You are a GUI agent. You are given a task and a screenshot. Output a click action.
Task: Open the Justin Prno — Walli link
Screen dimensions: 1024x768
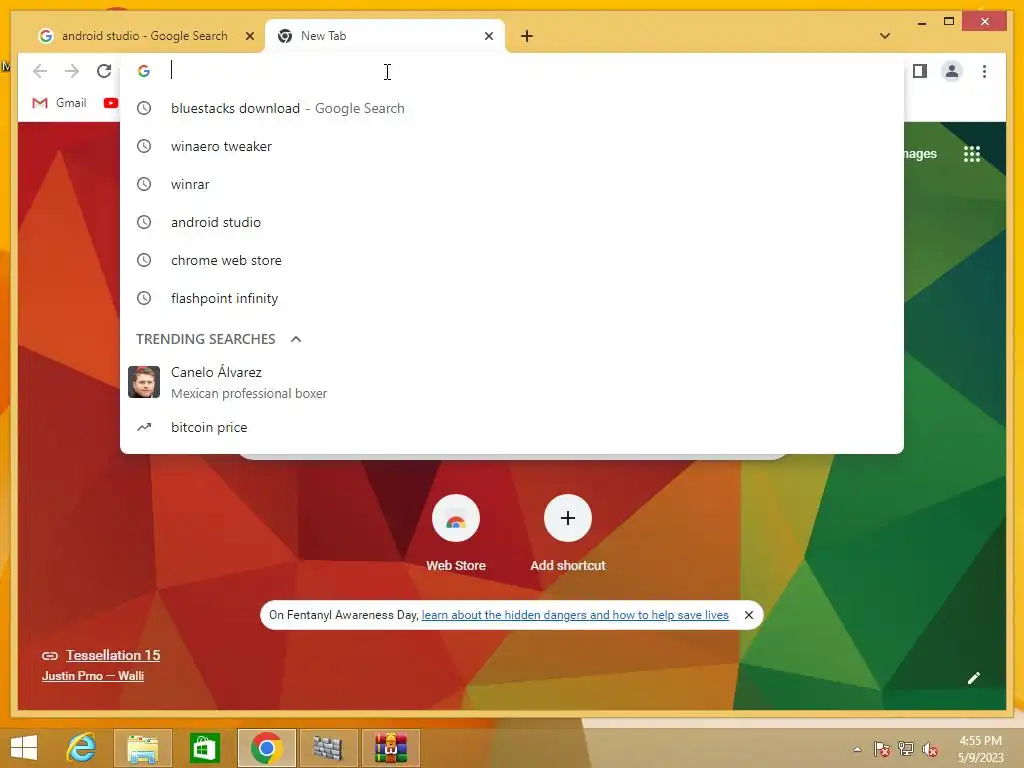93,676
